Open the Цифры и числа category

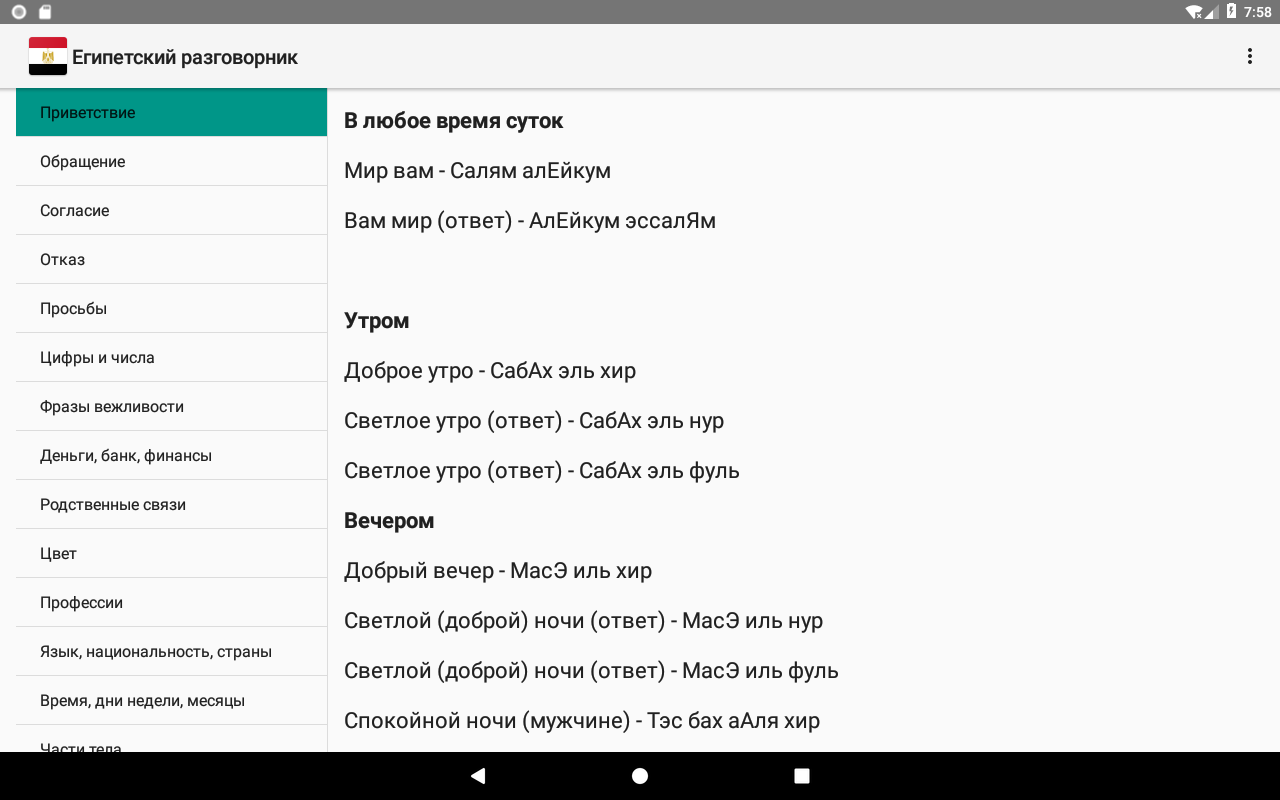(x=171, y=357)
